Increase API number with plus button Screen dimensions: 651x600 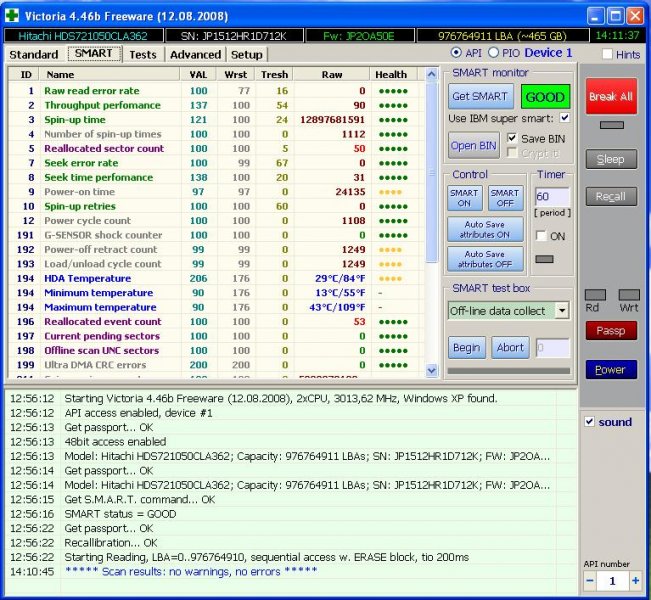point(634,580)
